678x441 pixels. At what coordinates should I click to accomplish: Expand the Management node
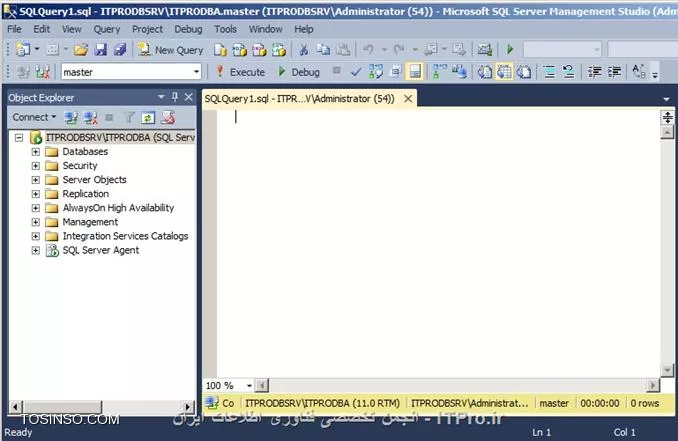click(35, 222)
